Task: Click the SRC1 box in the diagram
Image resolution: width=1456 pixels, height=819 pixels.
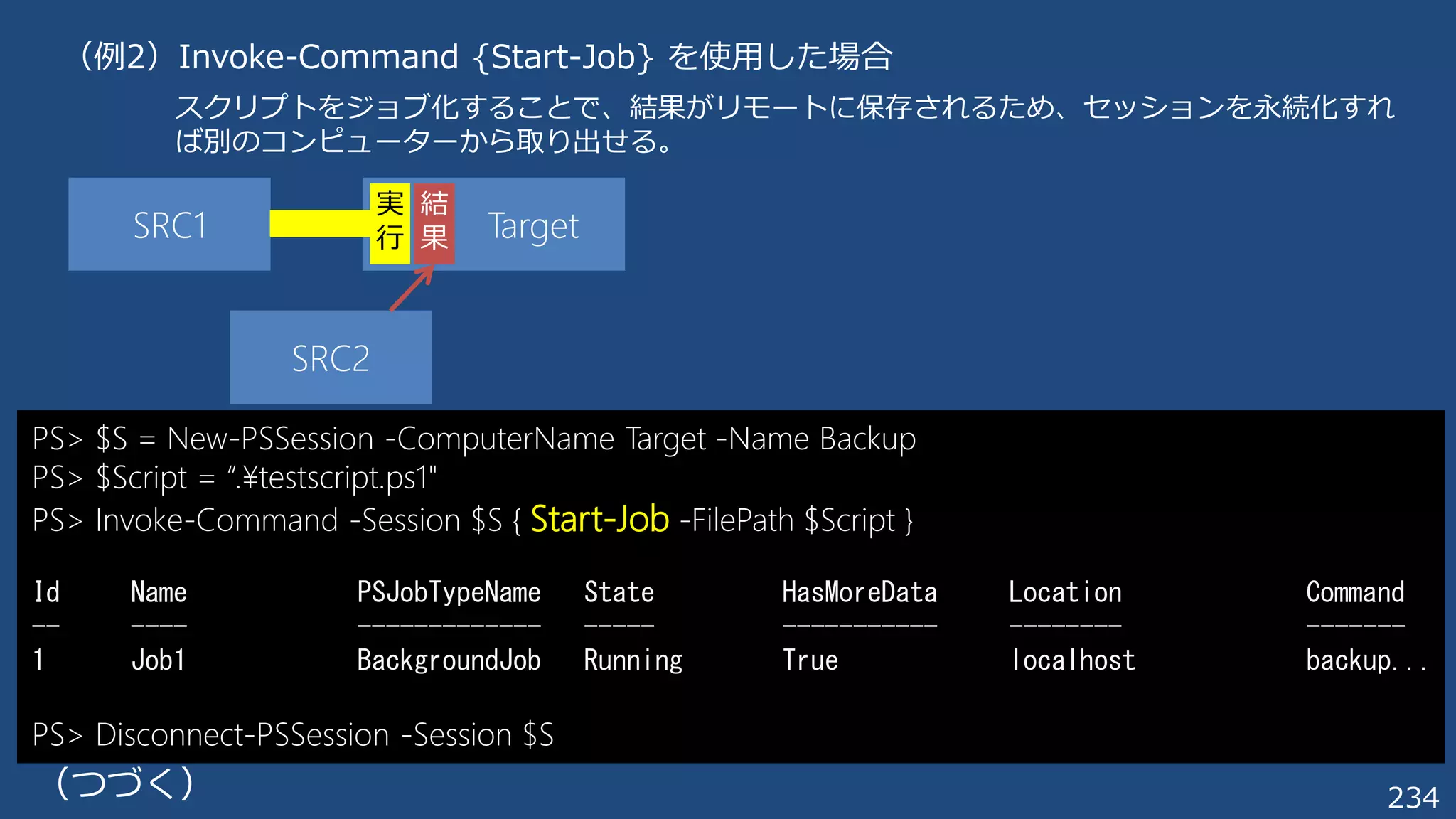Action: tap(169, 225)
